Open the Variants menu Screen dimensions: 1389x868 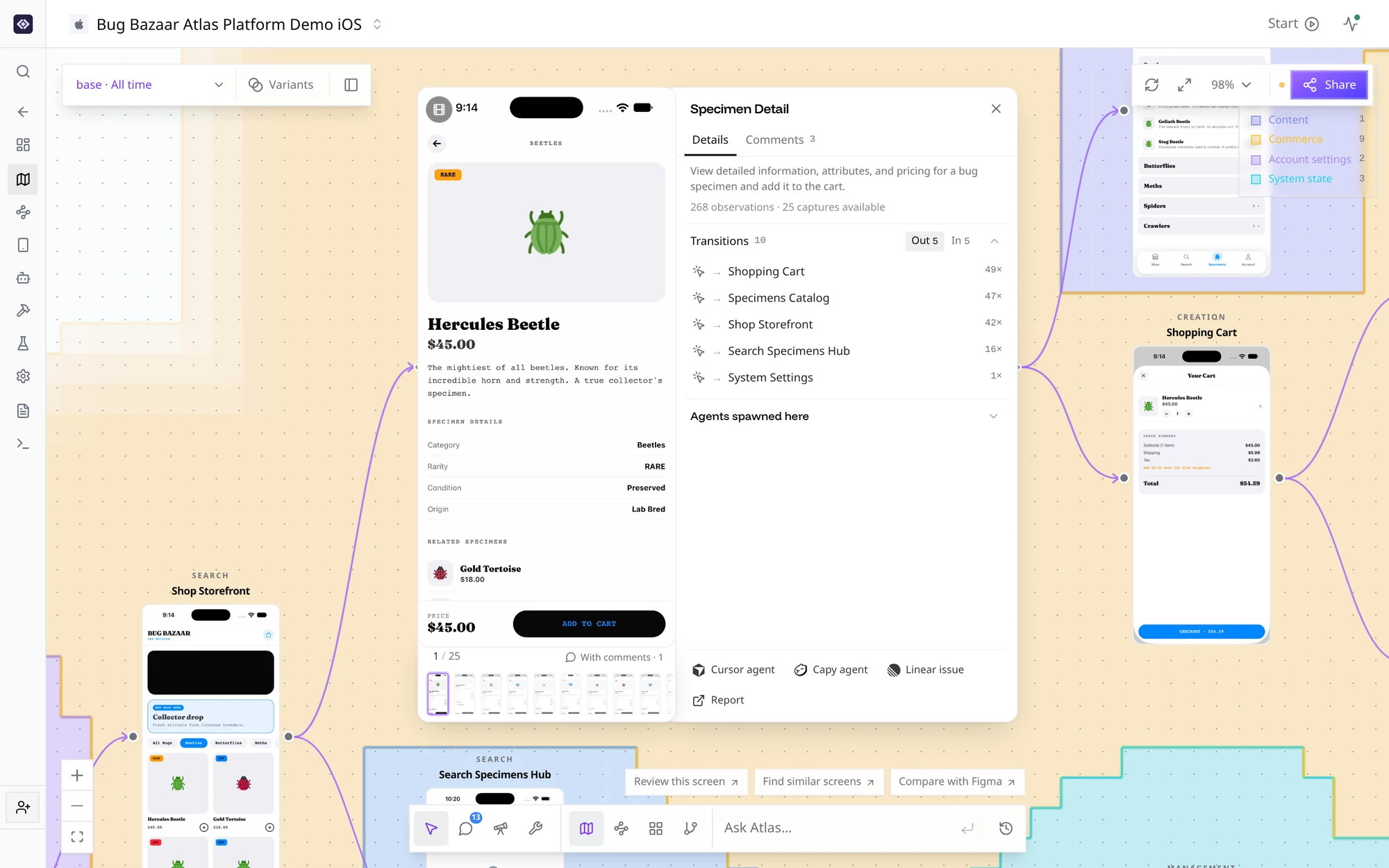281,85
